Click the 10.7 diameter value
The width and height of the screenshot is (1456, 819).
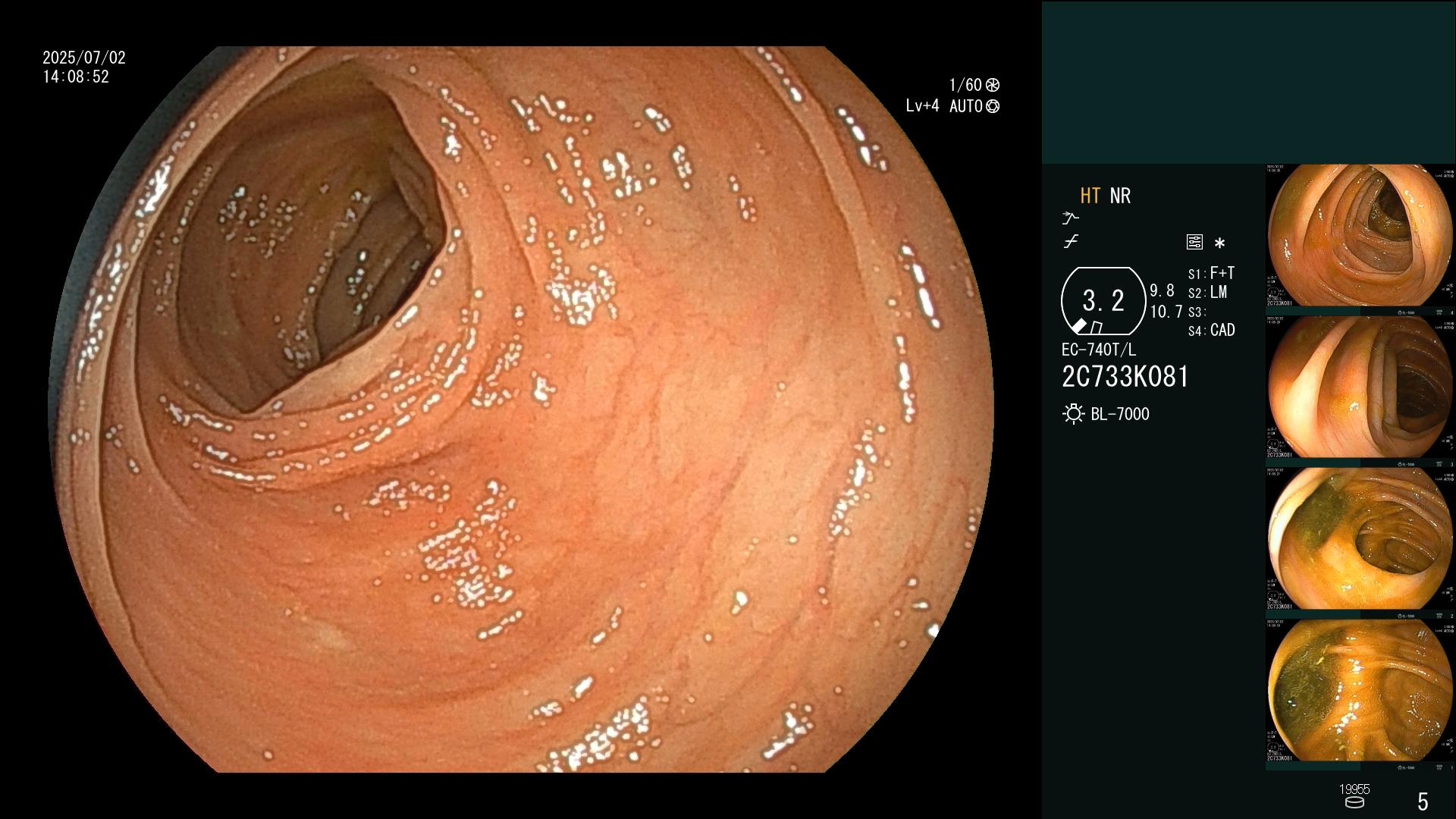coord(1166,312)
